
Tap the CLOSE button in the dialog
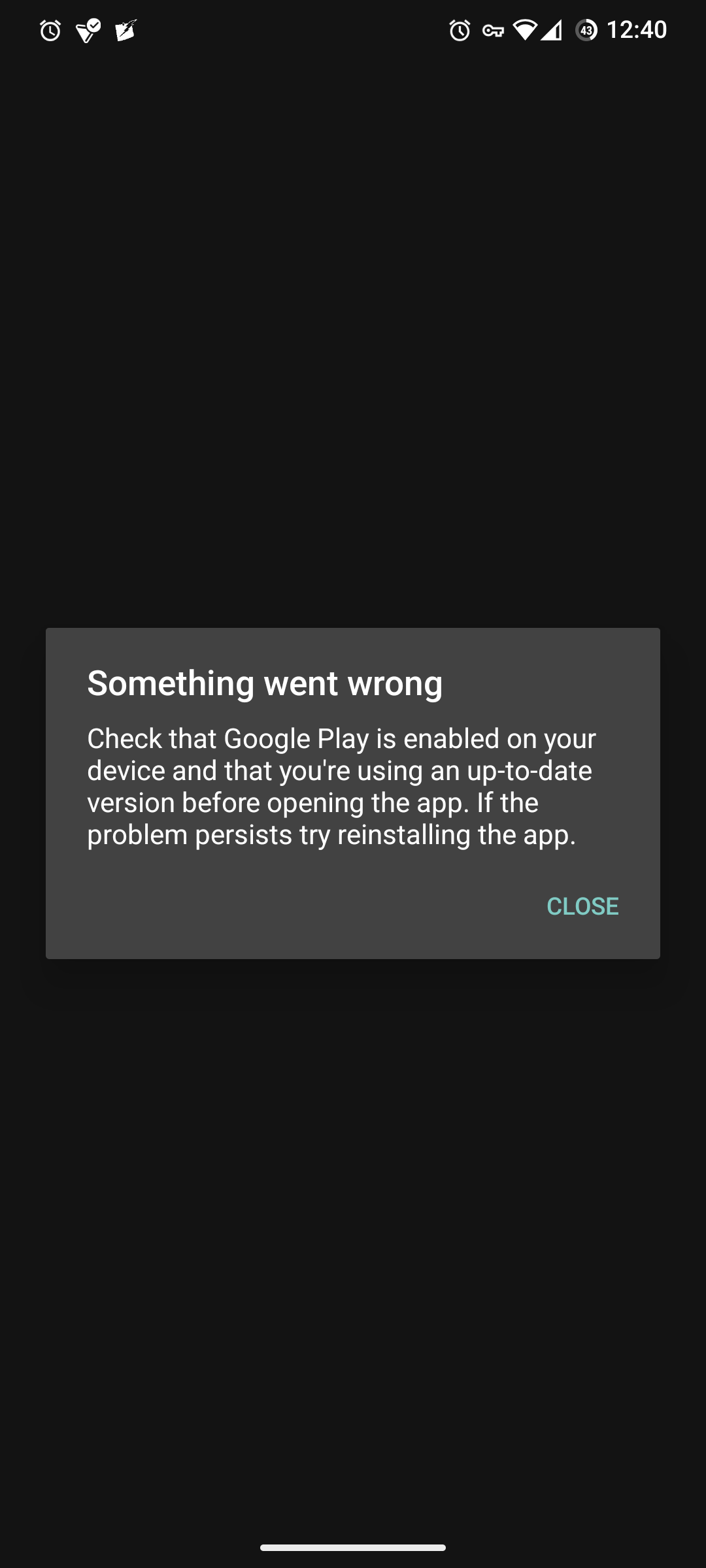pos(582,906)
